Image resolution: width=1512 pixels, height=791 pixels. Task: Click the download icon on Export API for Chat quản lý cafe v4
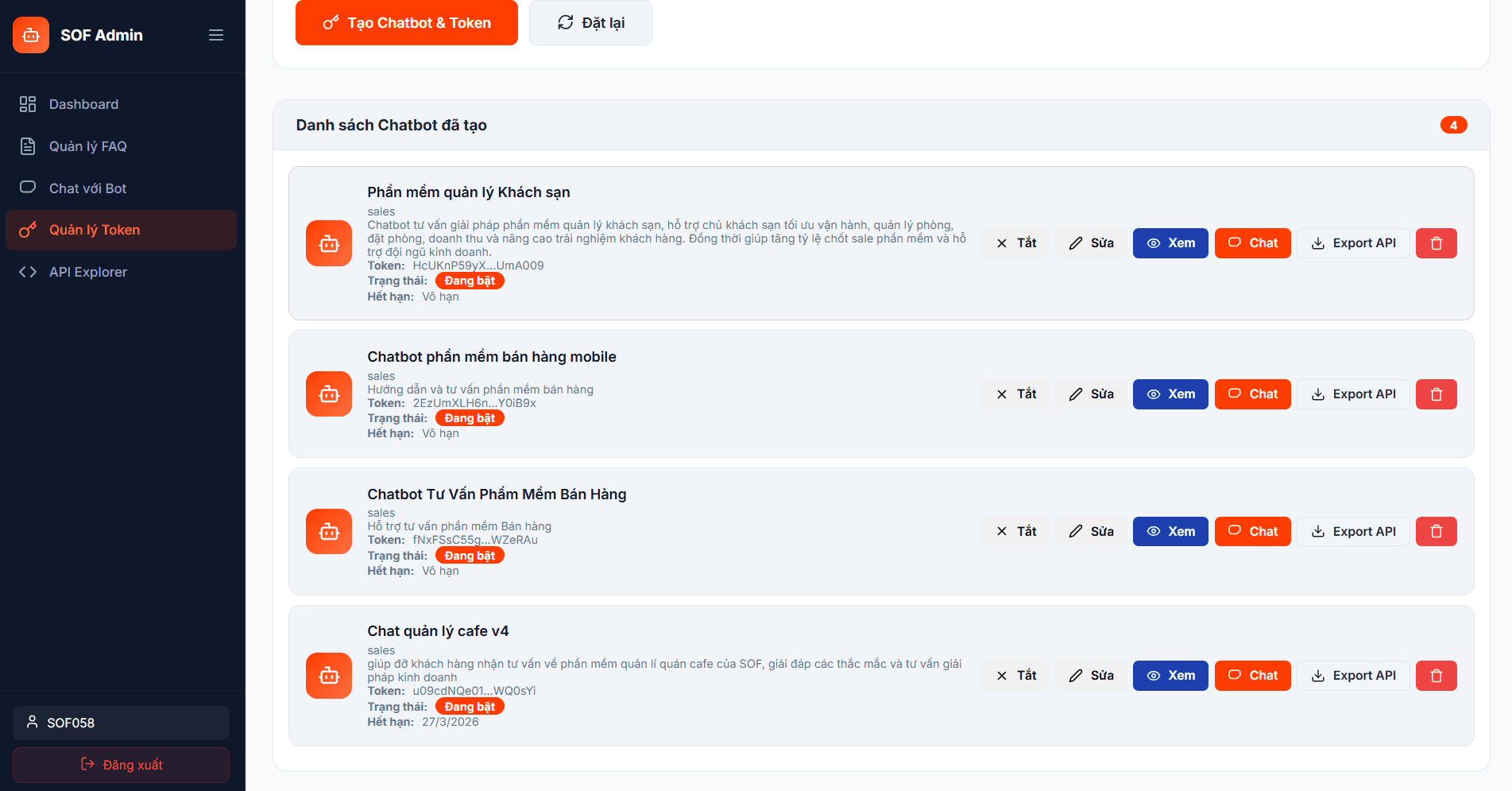click(1319, 675)
